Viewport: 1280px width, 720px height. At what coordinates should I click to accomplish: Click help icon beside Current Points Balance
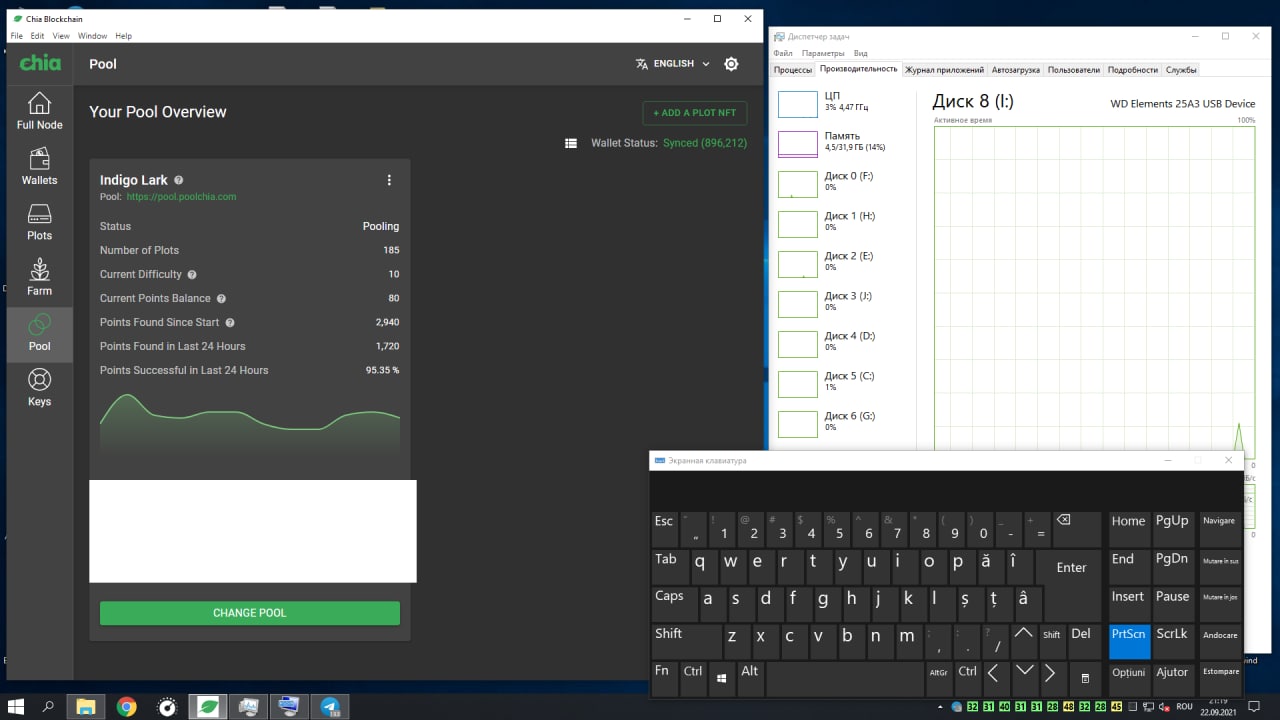click(x=221, y=298)
